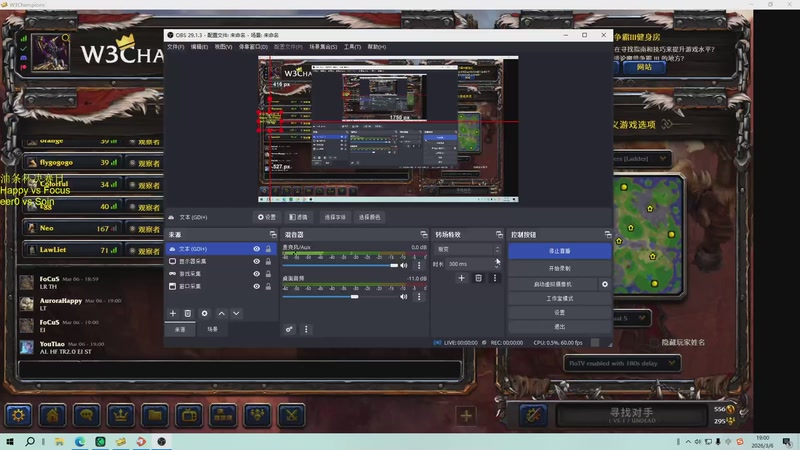The width and height of the screenshot is (800, 450).
Task: Open W3Champions TV streams icon
Action: (x=189, y=415)
